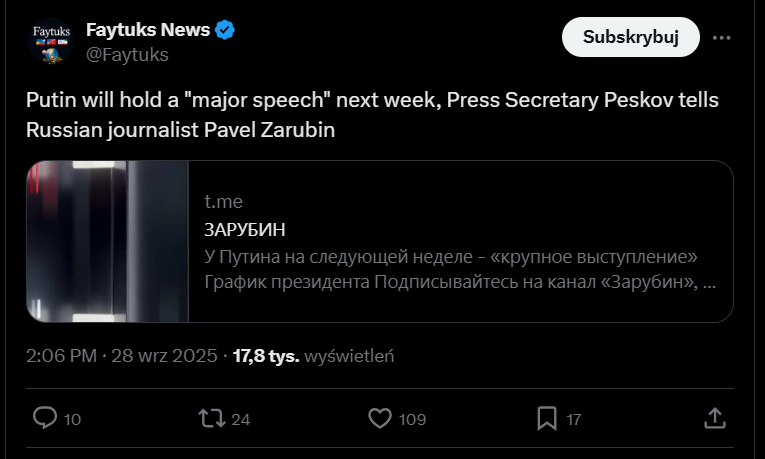This screenshot has width=765, height=459.
Task: Click the repost count number 24
Action: 240,420
